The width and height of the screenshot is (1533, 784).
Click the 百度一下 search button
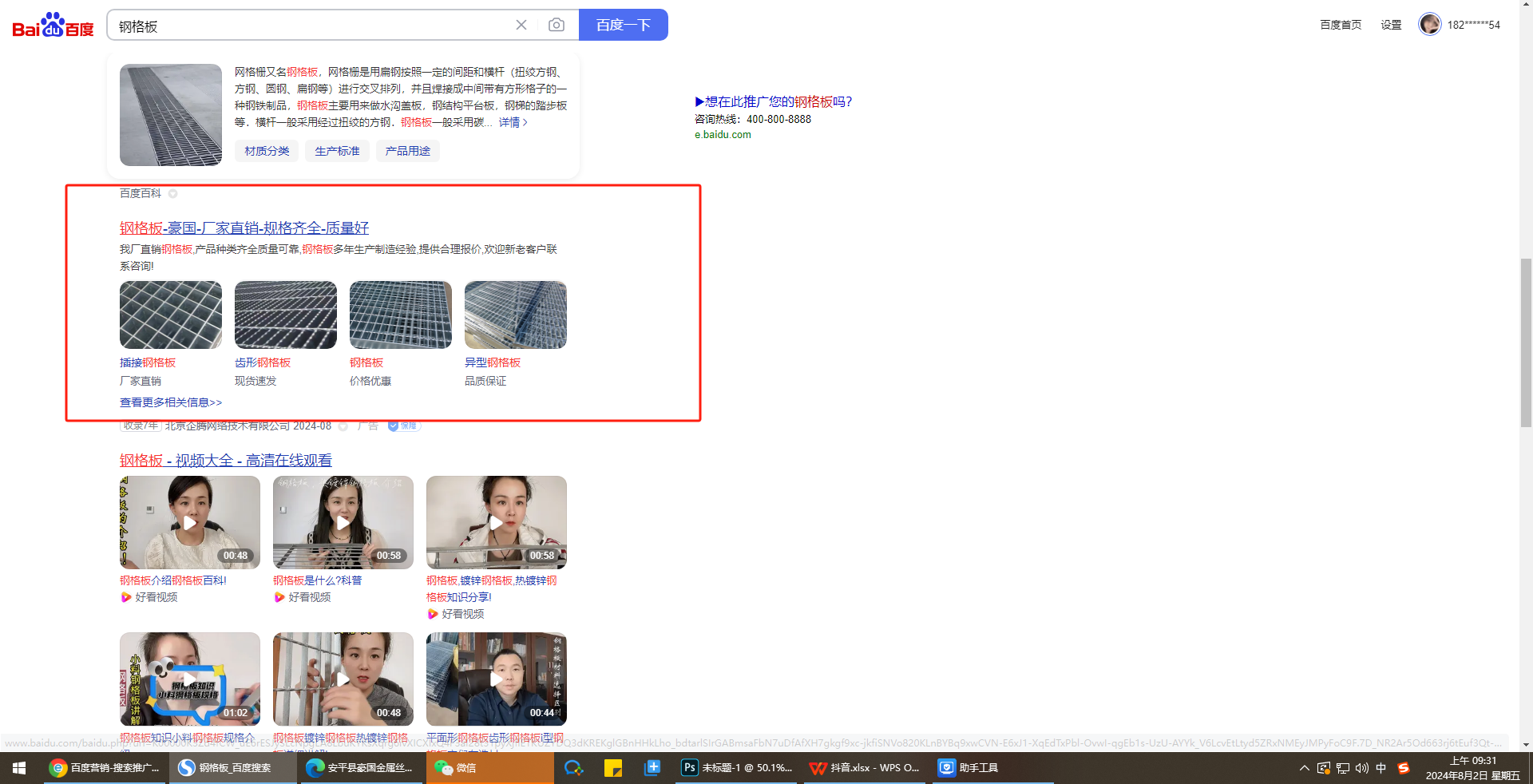click(x=624, y=25)
